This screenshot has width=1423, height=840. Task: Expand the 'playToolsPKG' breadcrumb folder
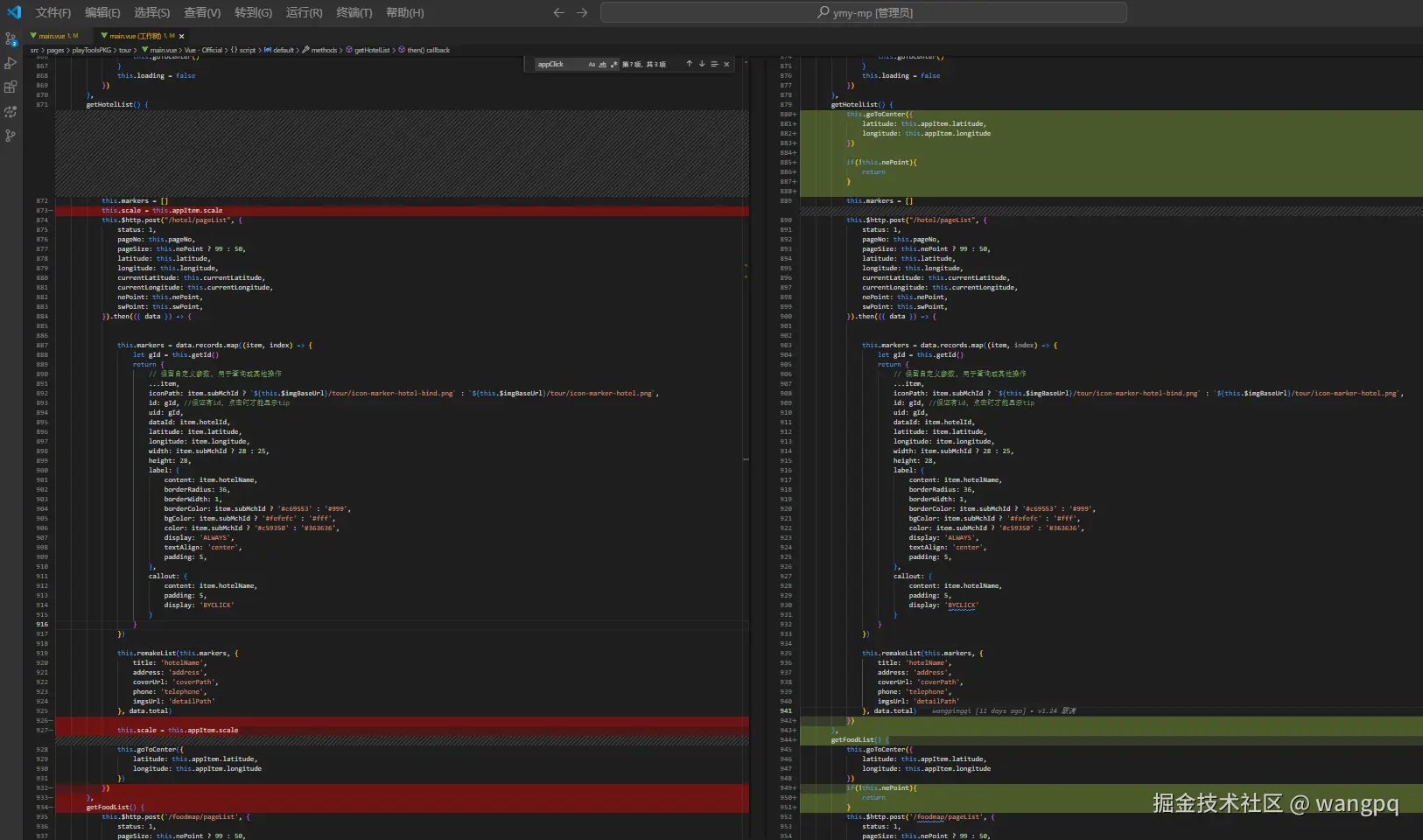(92, 50)
